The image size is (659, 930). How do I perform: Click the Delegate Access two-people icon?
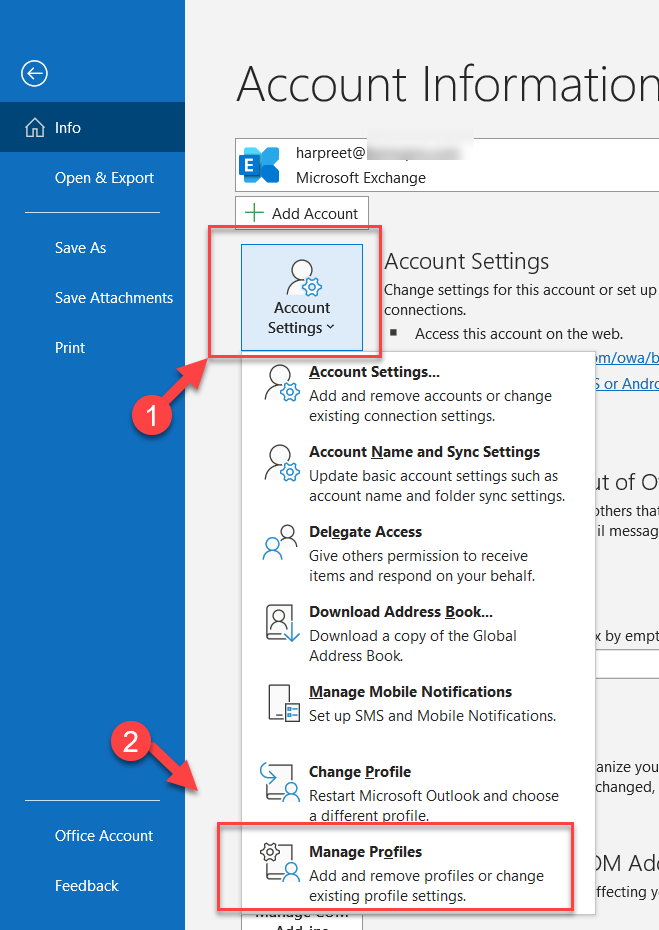click(x=279, y=542)
